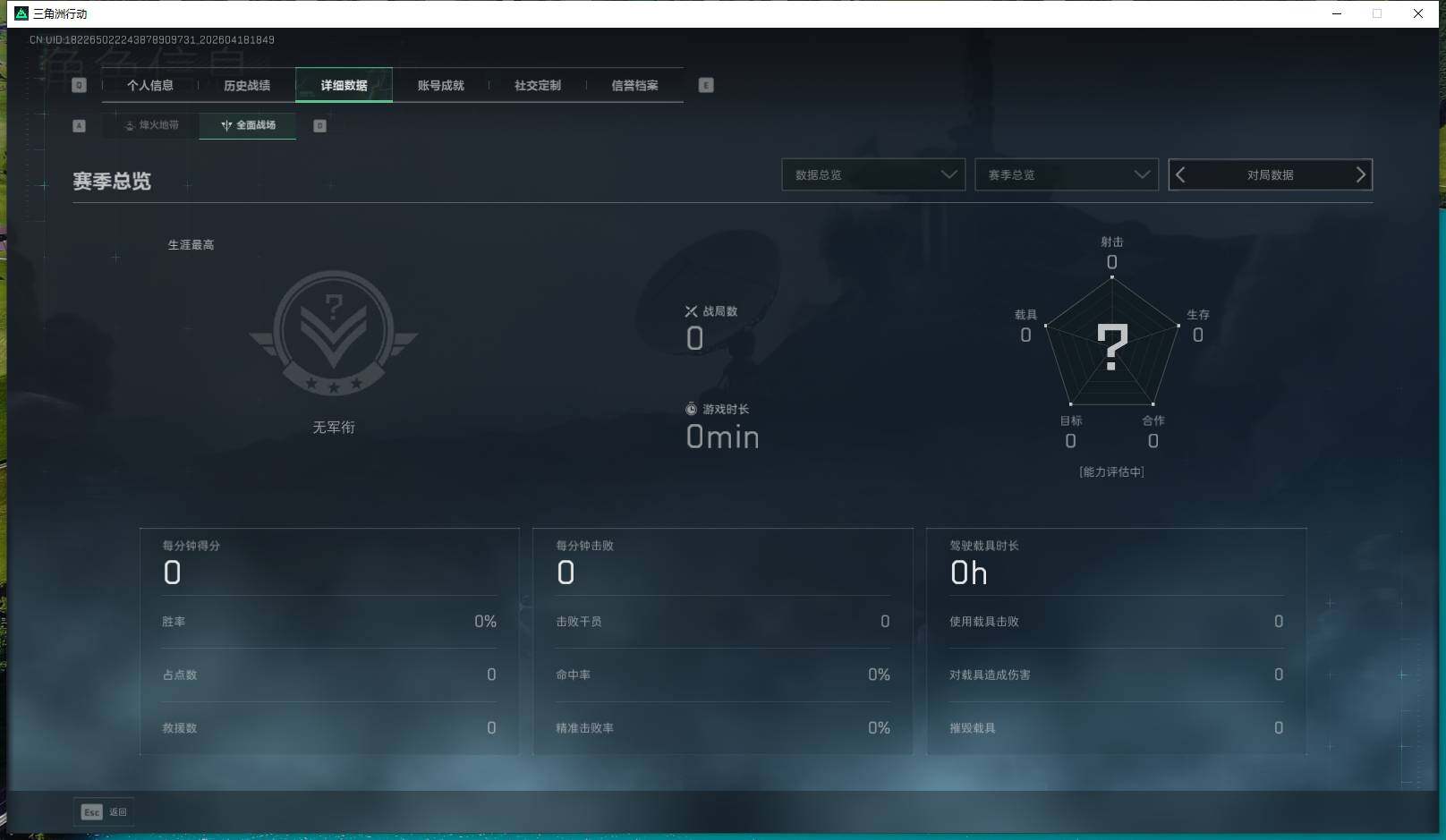Click the ability radar chart question mark
Screen dimensions: 1446x840
(x=1112, y=347)
